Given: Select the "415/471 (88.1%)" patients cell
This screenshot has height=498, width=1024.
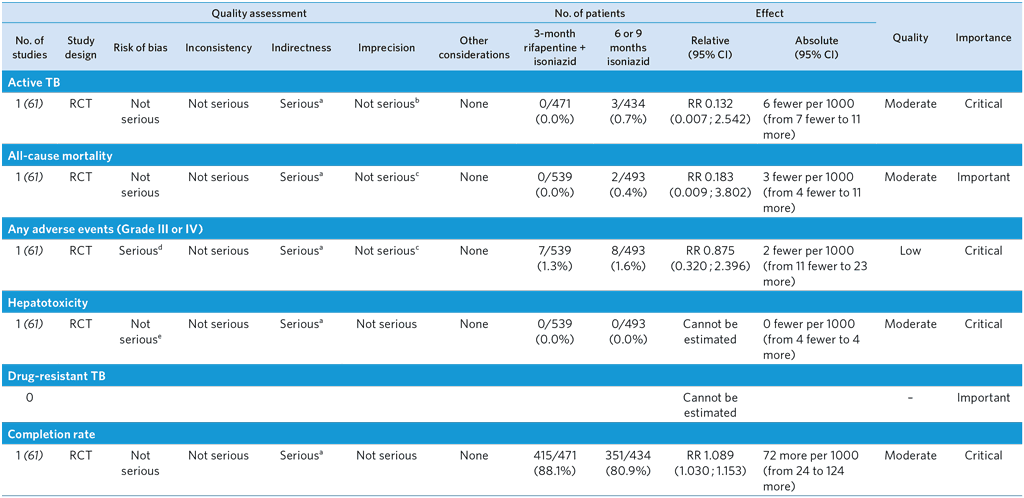Looking at the screenshot, I should click(x=562, y=463).
